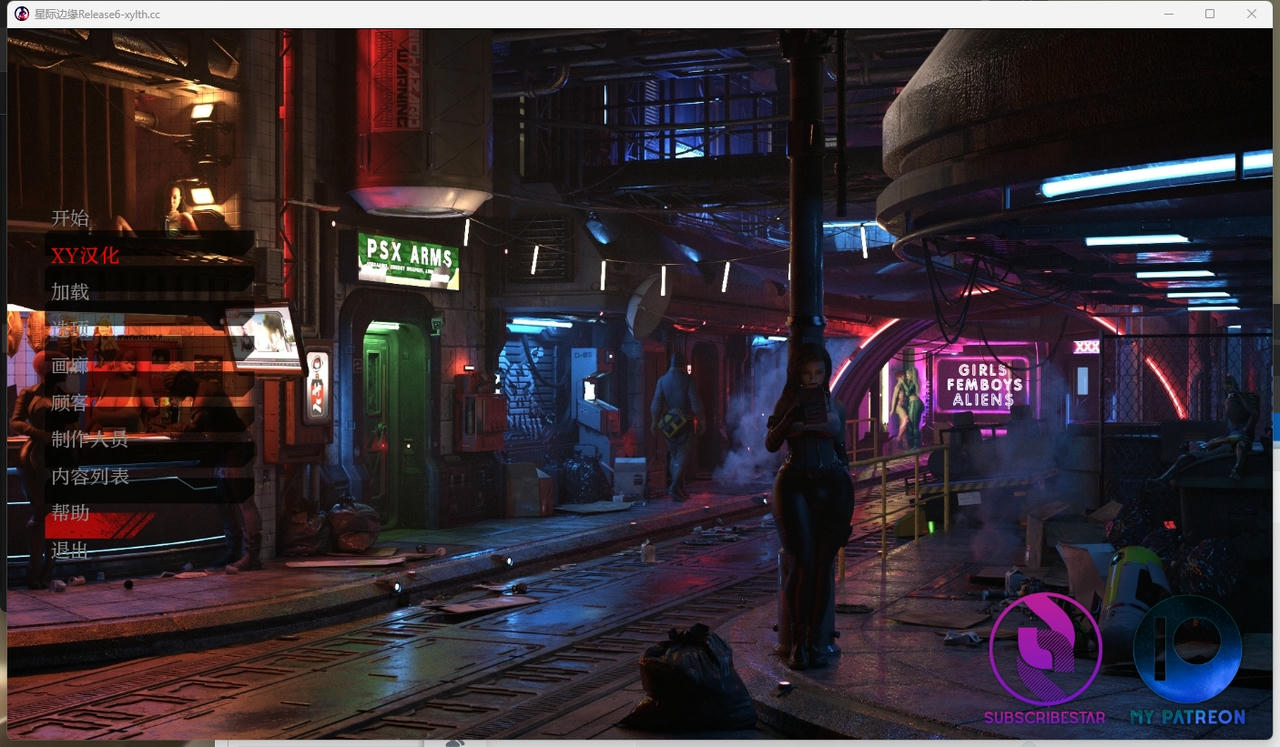1280x747 pixels.
Task: Click the SUBSCRIBESTAR text label
Action: [x=1045, y=717]
